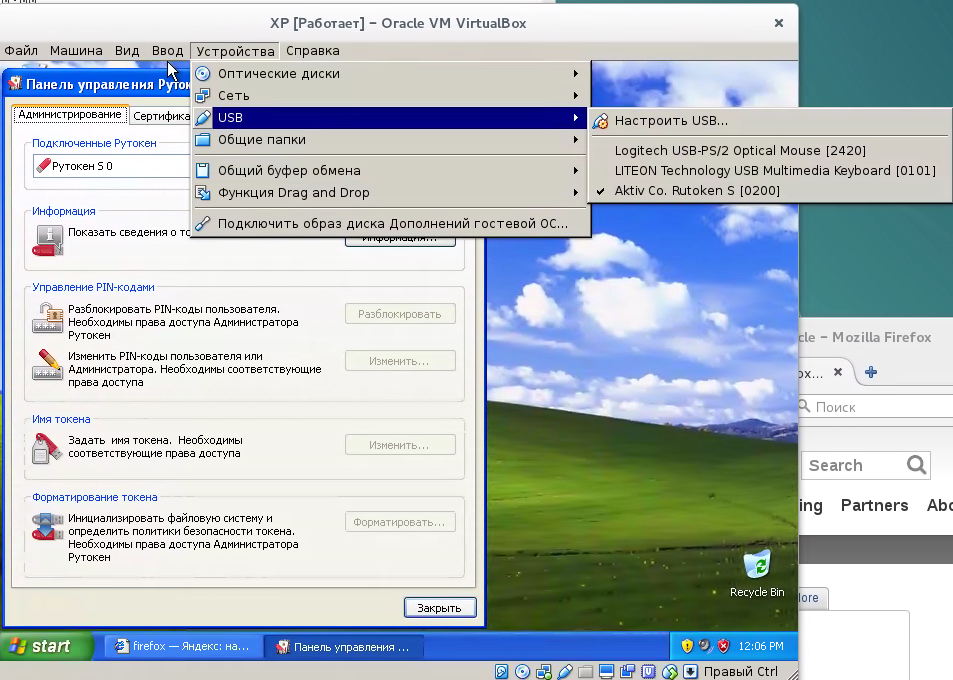Click the Windows Security Alert tray icon

coord(724,646)
